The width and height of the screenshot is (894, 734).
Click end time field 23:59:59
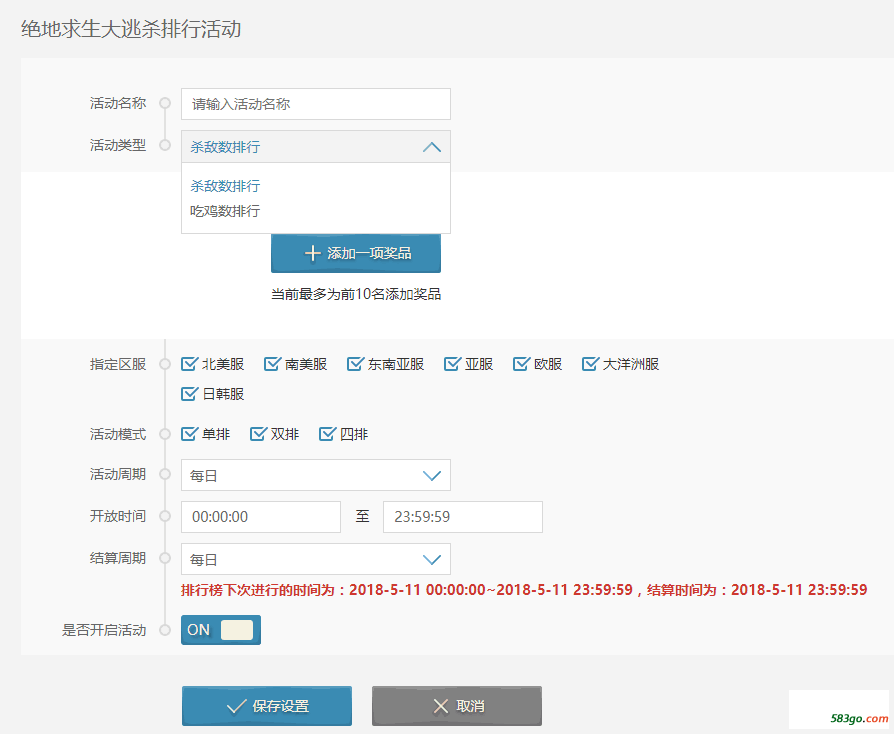[462, 517]
